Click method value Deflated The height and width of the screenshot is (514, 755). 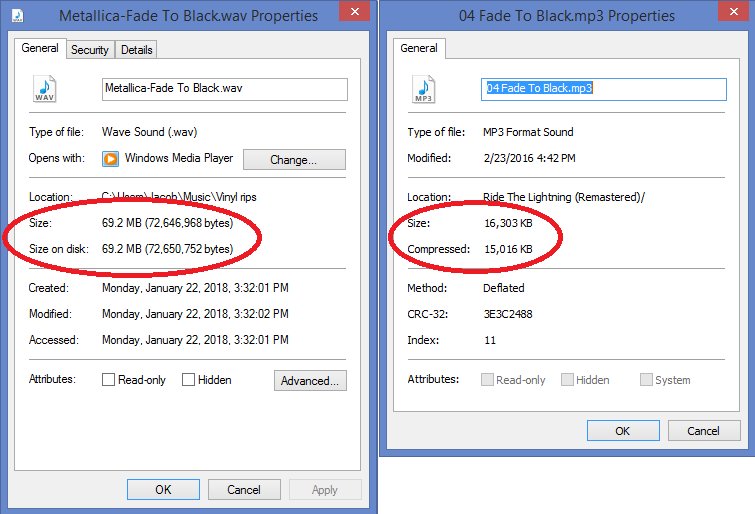(504, 288)
